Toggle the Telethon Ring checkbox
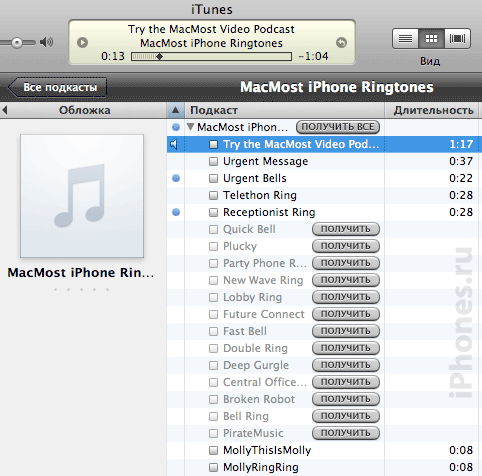 pos(213,196)
